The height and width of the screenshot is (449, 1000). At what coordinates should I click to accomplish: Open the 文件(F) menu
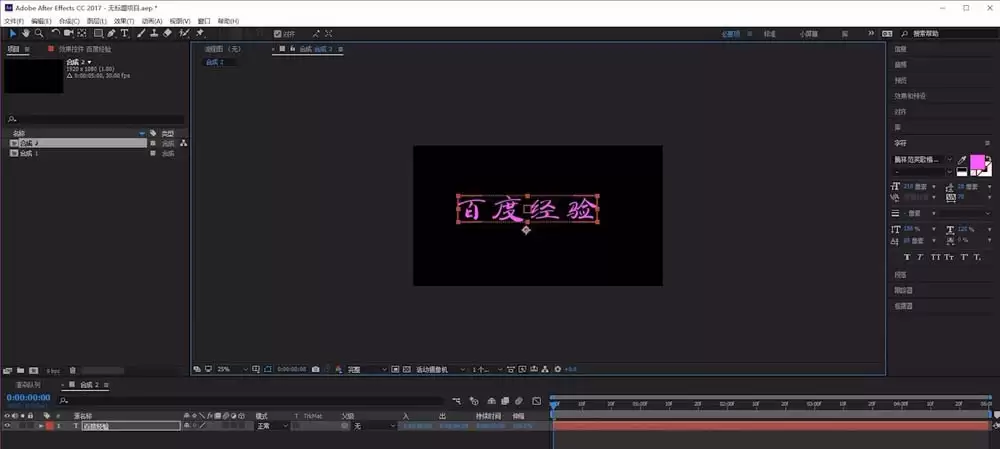[x=13, y=21]
